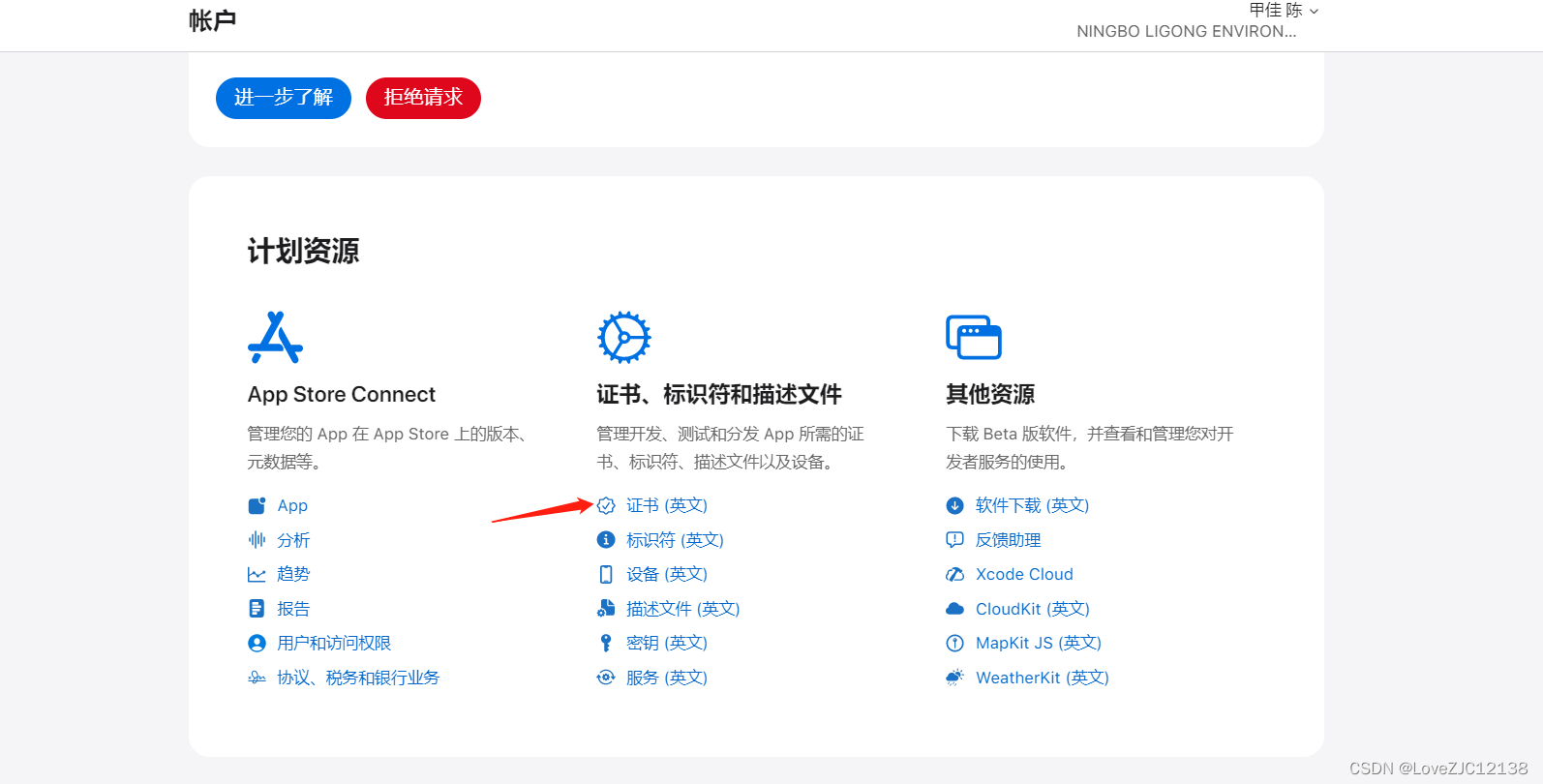Click the 密钥 key icon
The height and width of the screenshot is (784, 1543).
click(606, 643)
